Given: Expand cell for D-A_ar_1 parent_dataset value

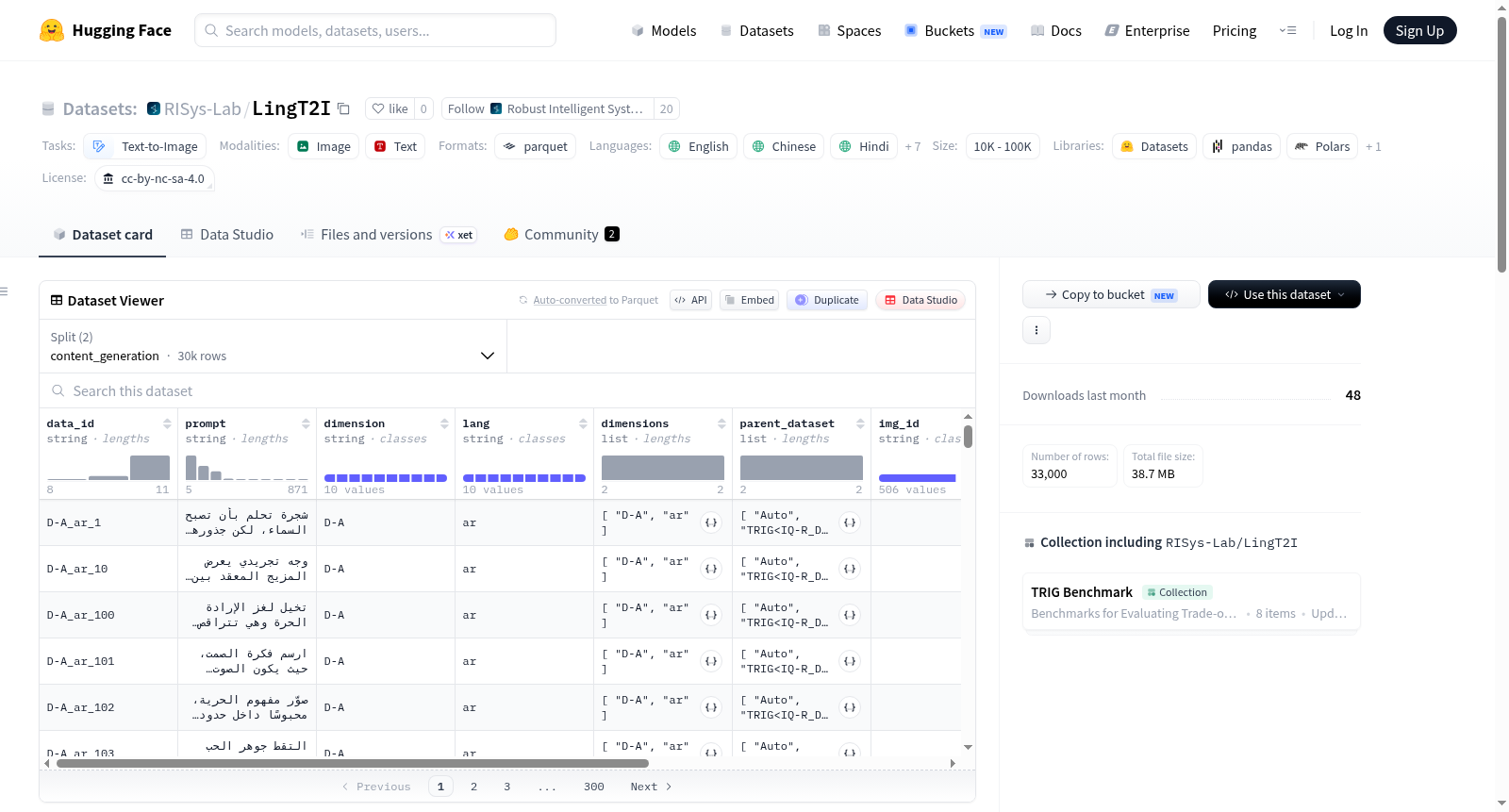Looking at the screenshot, I should click(850, 522).
